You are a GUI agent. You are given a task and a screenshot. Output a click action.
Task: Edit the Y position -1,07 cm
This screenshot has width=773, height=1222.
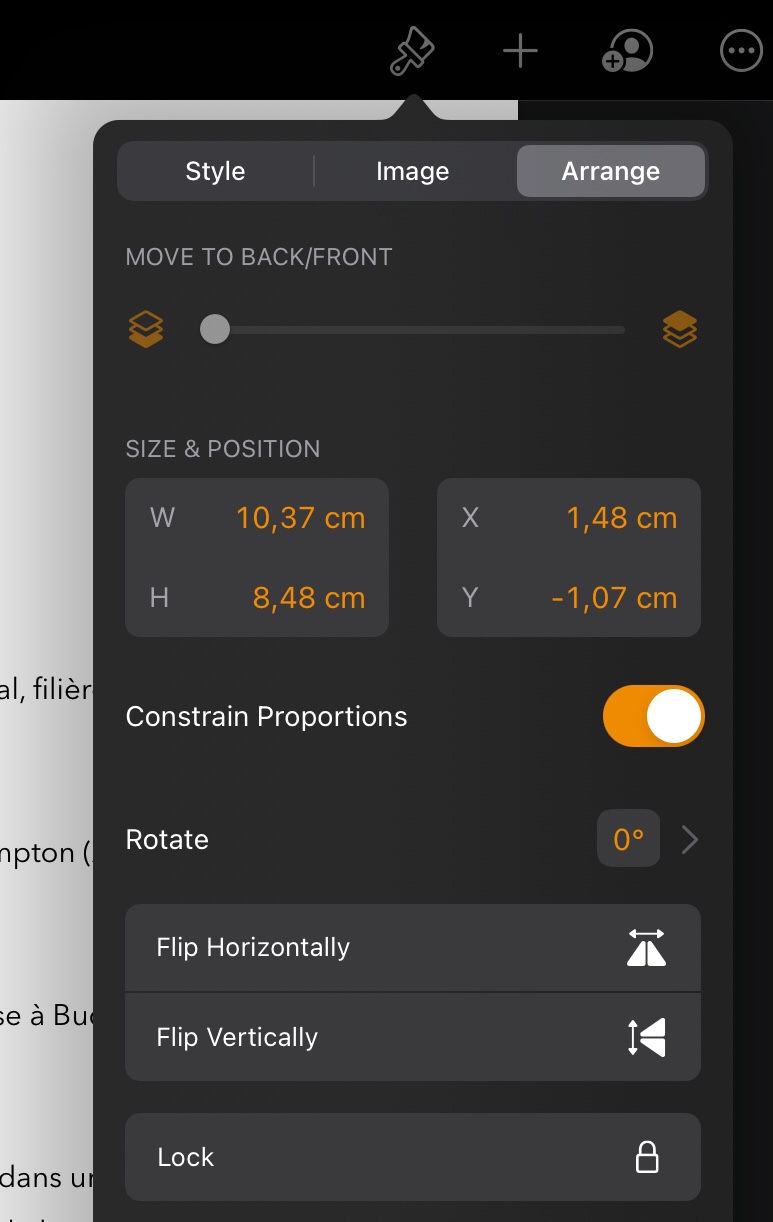614,598
